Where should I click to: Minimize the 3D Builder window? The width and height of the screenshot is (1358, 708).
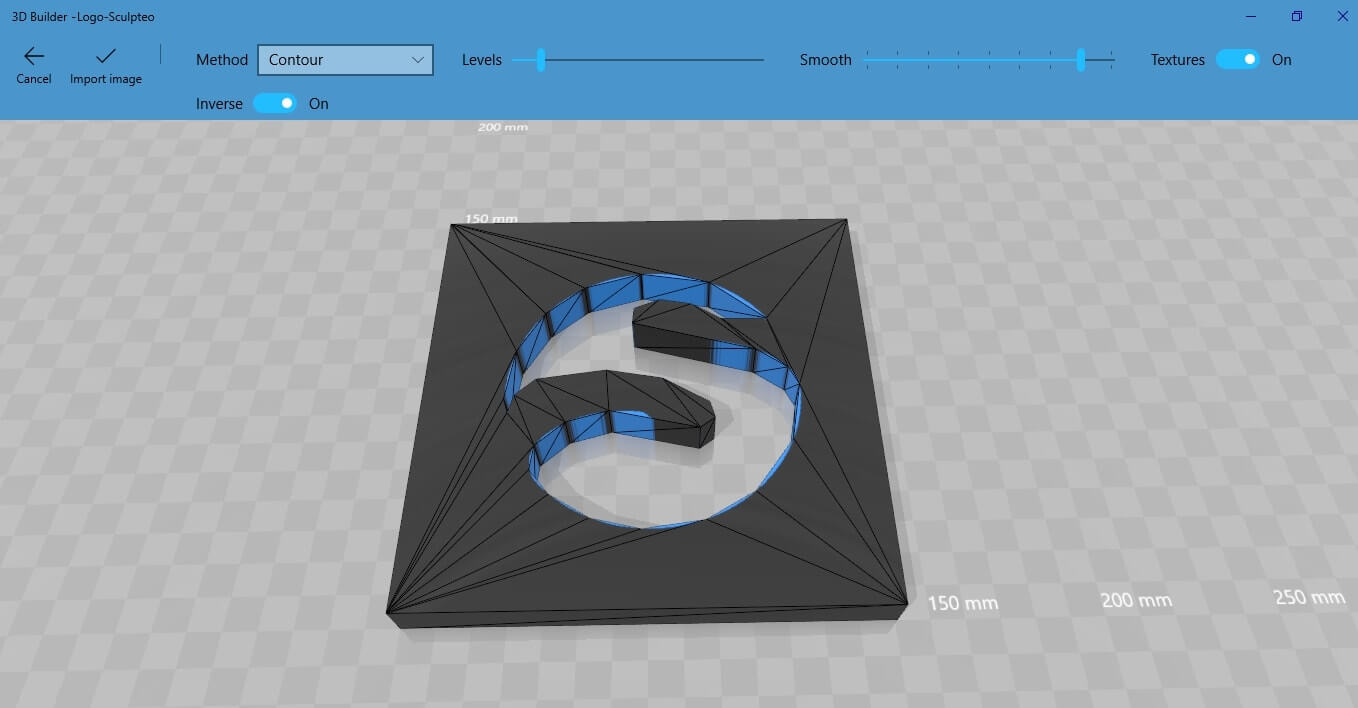click(x=1252, y=16)
